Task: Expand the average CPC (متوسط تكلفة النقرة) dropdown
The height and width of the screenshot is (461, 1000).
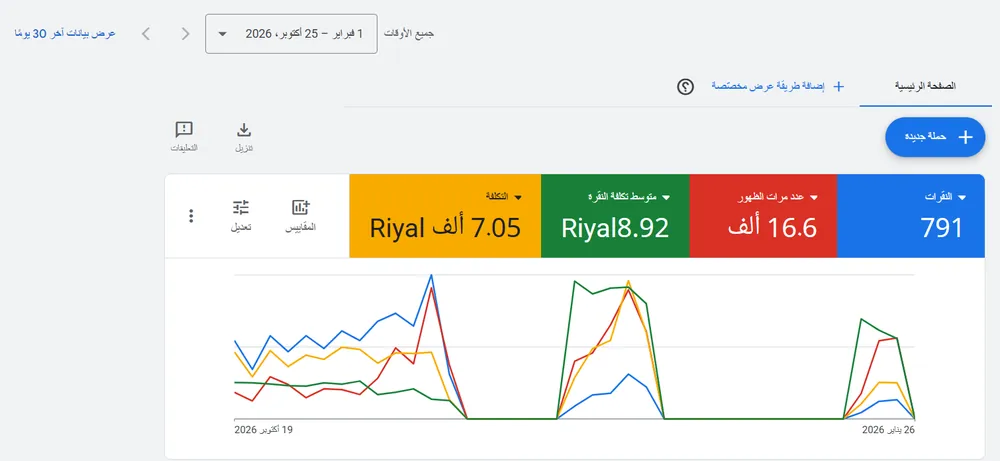Action: (666, 198)
